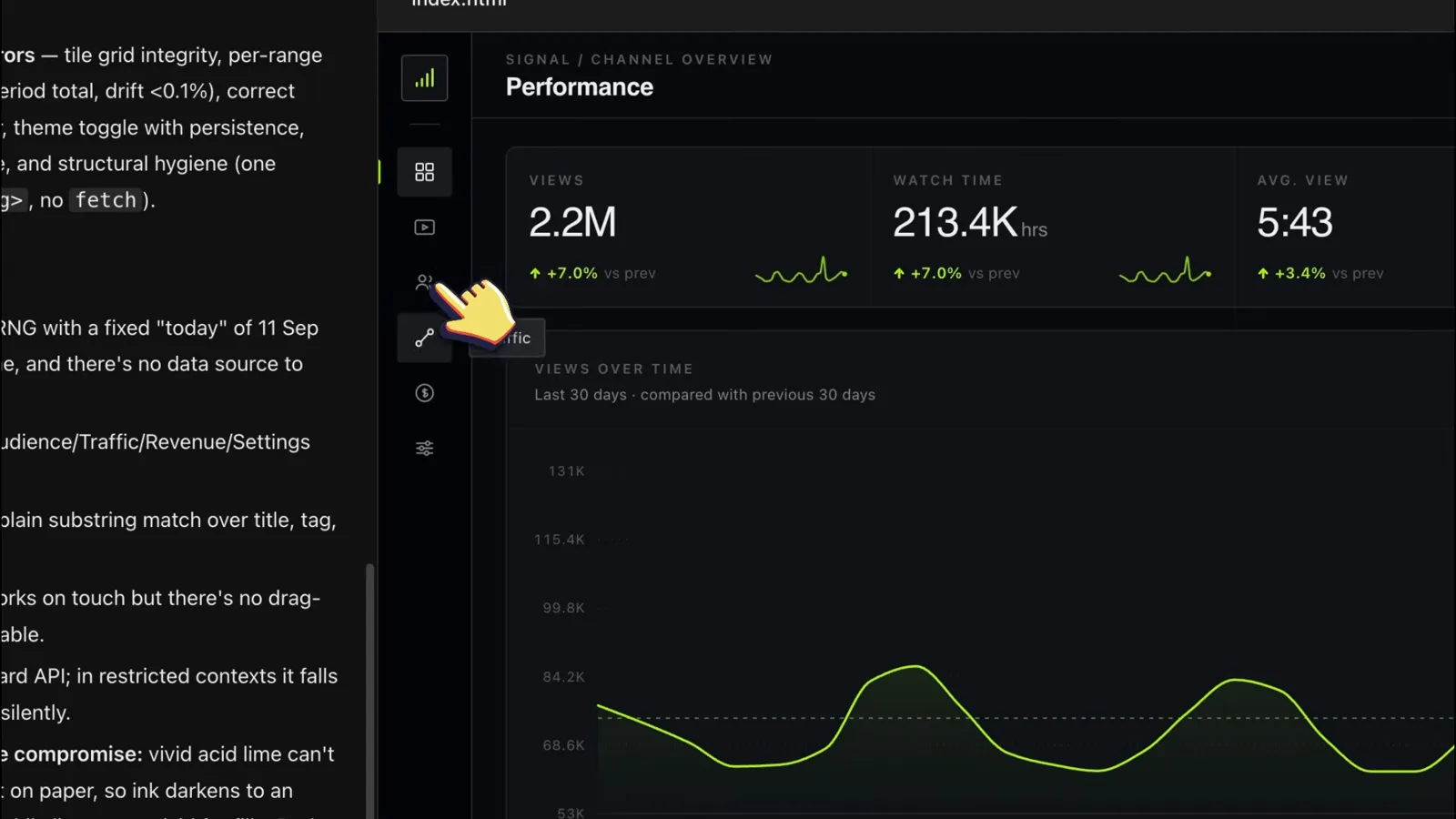This screenshot has width=1456, height=819.
Task: Click the chat panel vertical scrollbar
Action: 369,692
